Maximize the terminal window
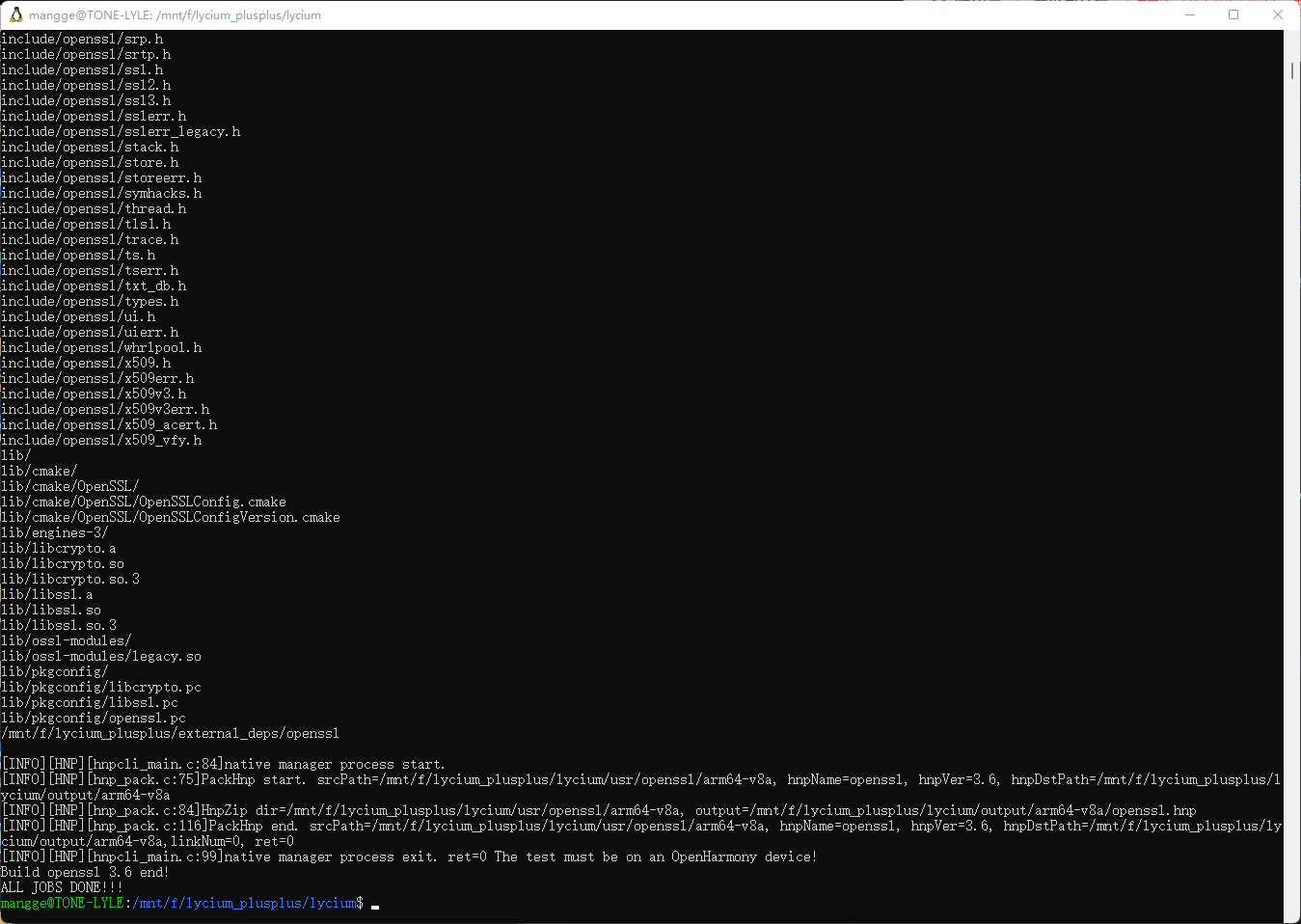Viewport: 1301px width, 924px height. click(1233, 14)
